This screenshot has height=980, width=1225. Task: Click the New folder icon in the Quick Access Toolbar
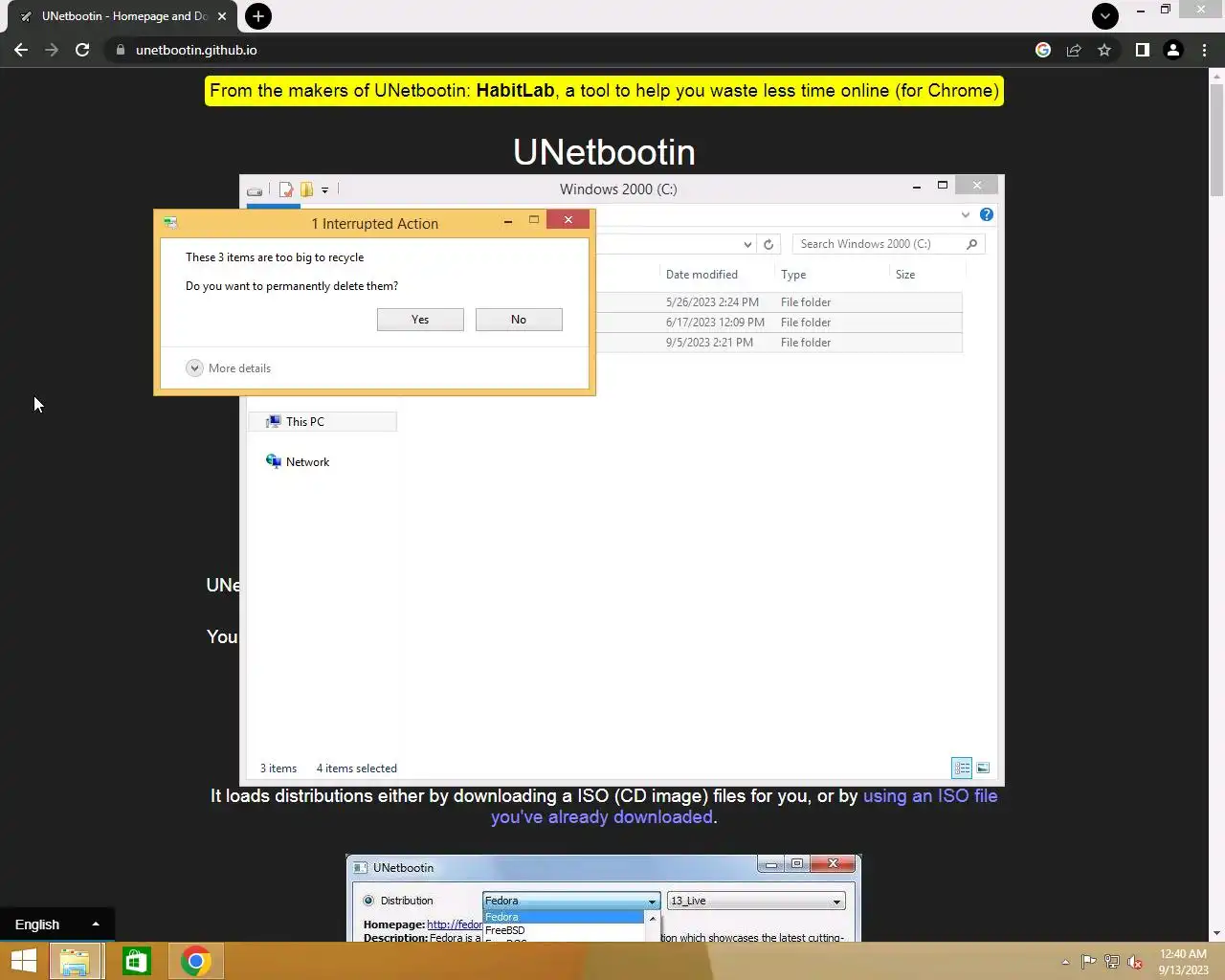click(x=306, y=189)
